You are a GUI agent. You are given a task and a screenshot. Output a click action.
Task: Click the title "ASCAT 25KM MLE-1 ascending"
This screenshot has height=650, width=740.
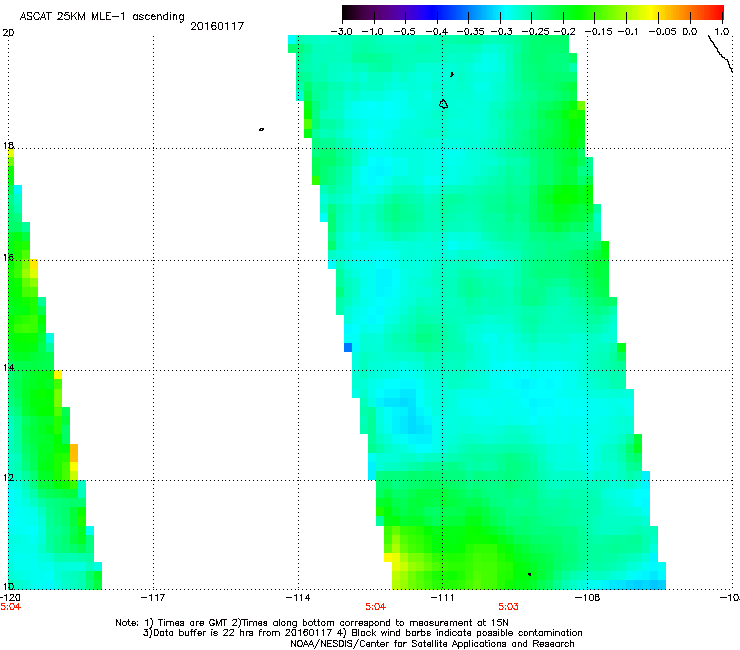coord(102,17)
